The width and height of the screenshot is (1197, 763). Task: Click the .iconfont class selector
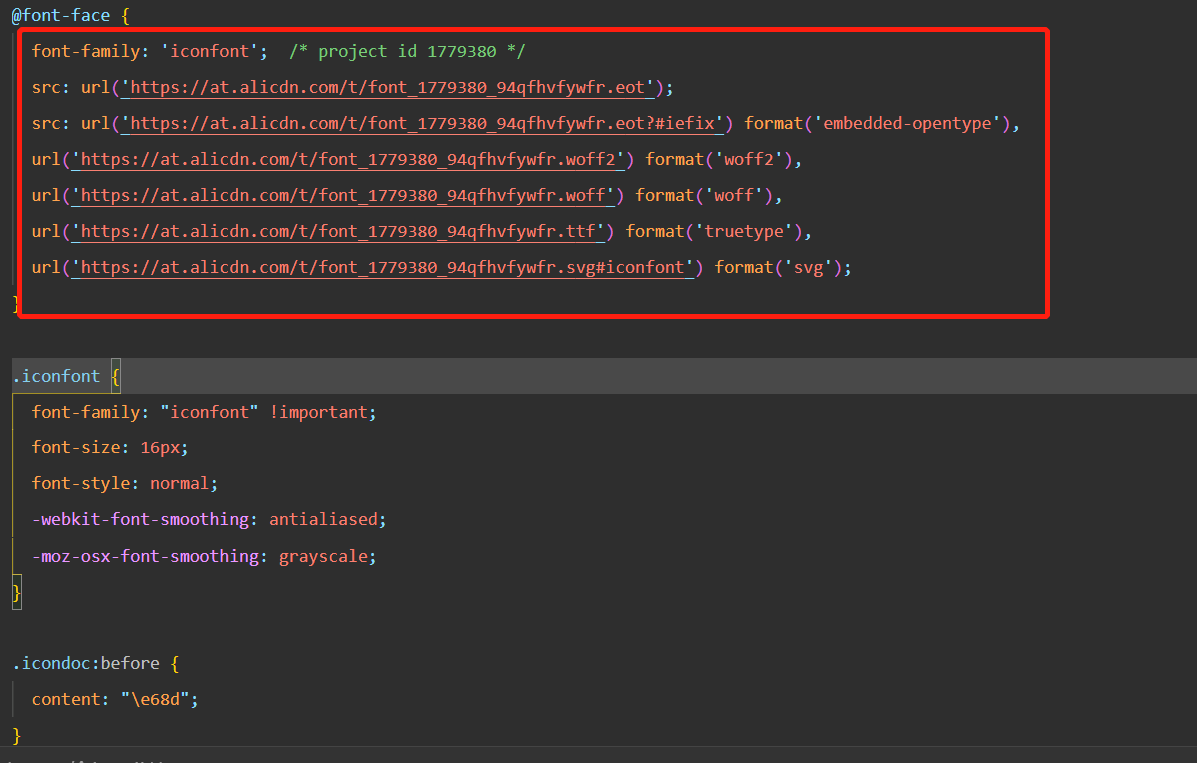tap(56, 376)
